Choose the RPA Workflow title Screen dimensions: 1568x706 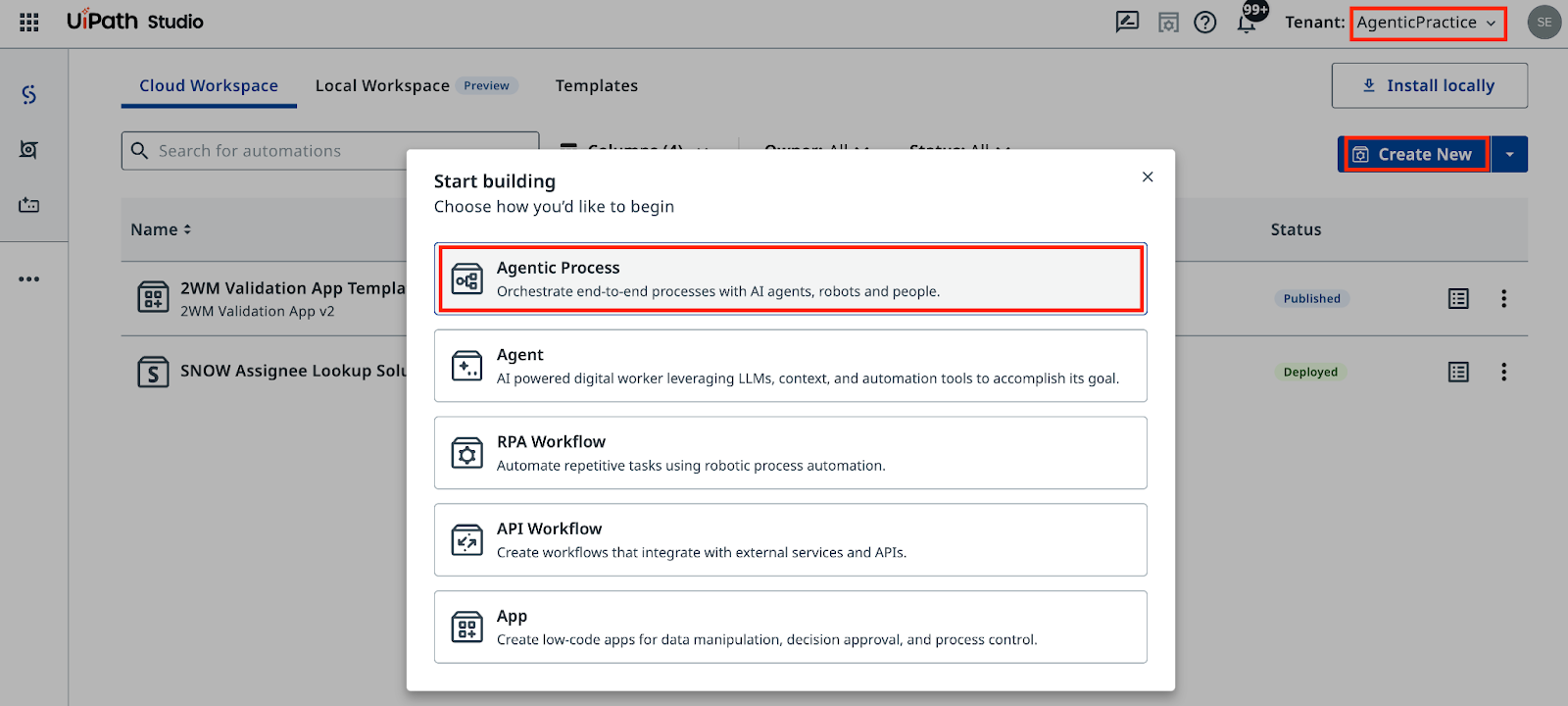tap(551, 441)
